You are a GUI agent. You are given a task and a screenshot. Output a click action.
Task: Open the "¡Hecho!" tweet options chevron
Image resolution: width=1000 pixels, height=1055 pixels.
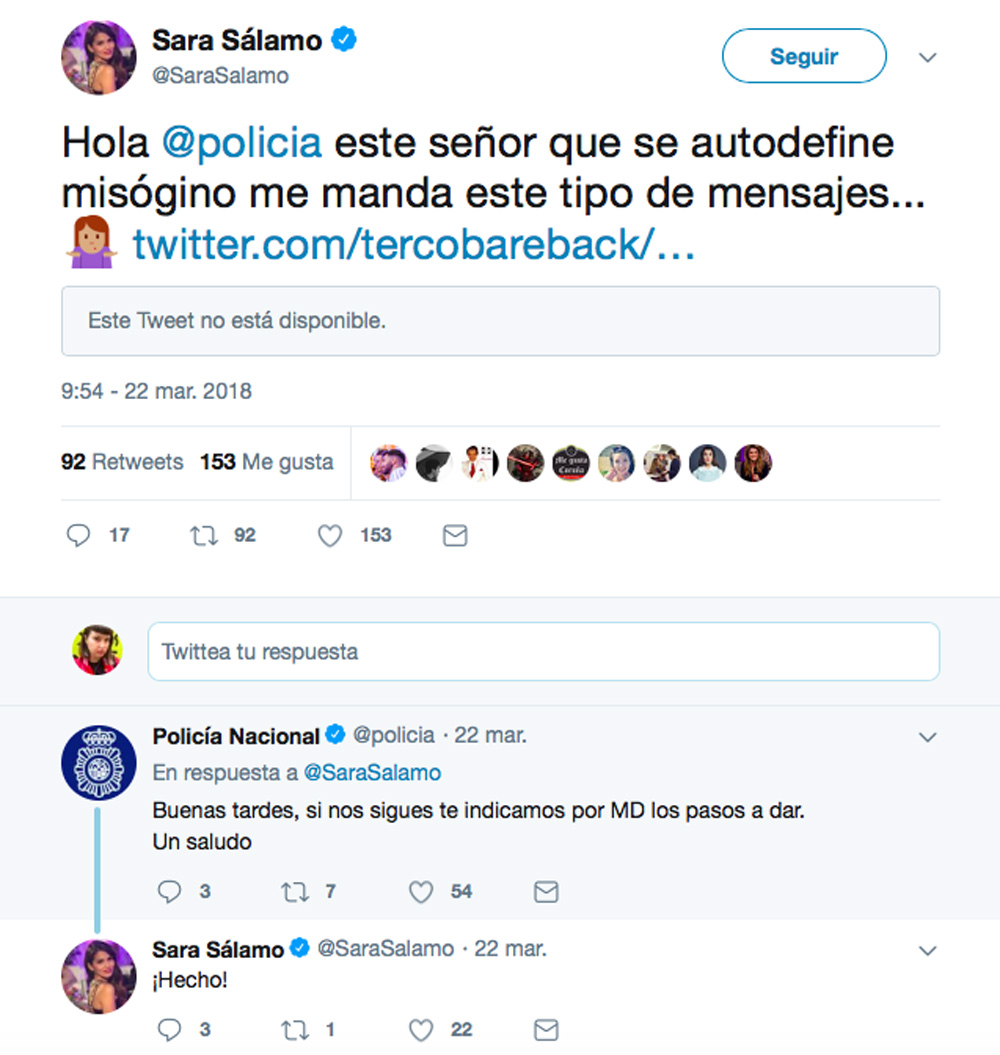[x=928, y=950]
